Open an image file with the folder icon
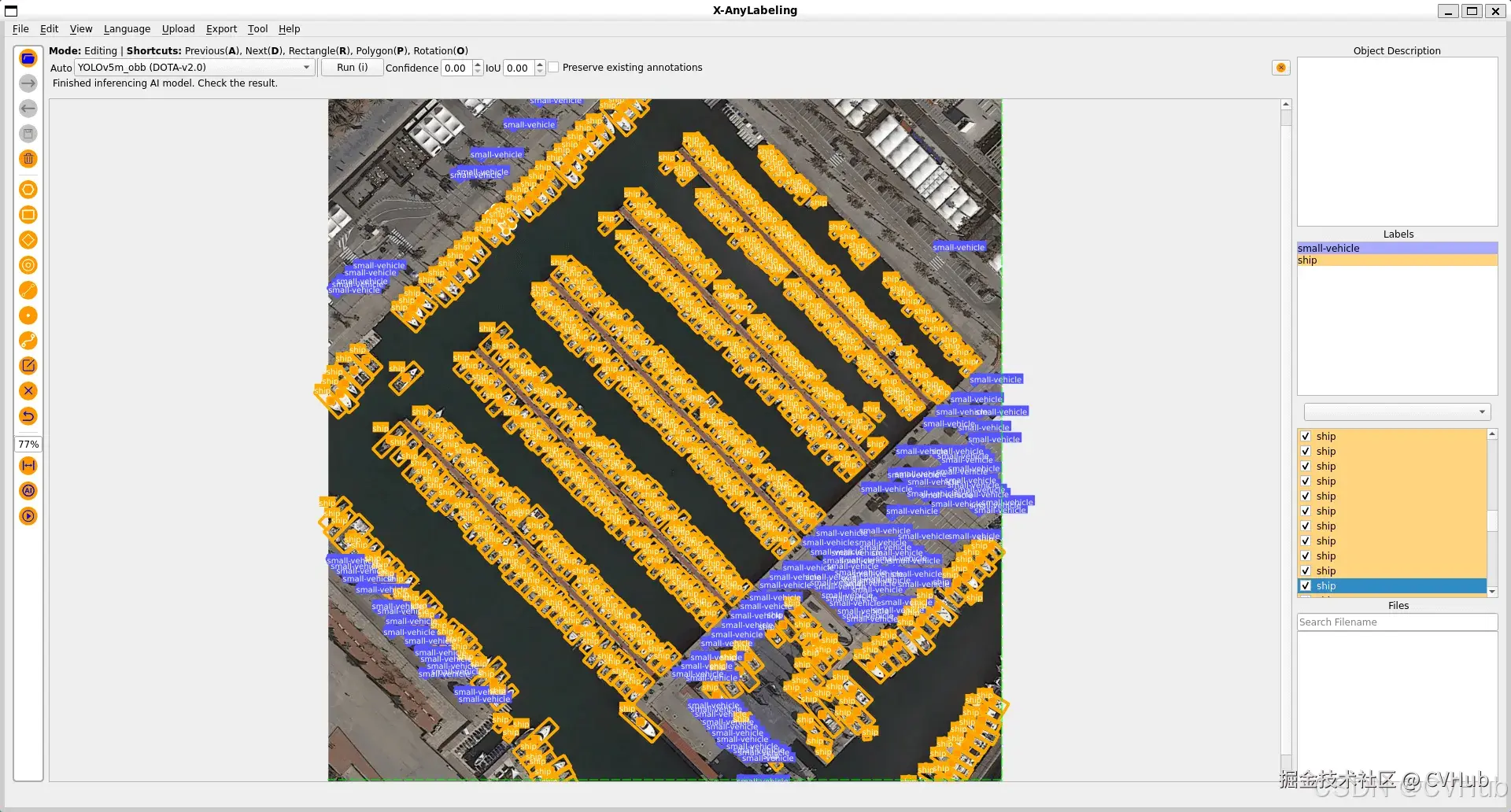 (28, 57)
